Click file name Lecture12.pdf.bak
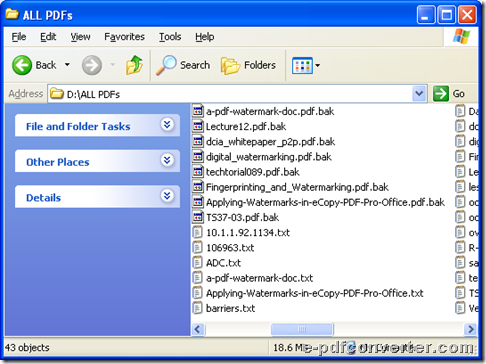 coord(246,126)
